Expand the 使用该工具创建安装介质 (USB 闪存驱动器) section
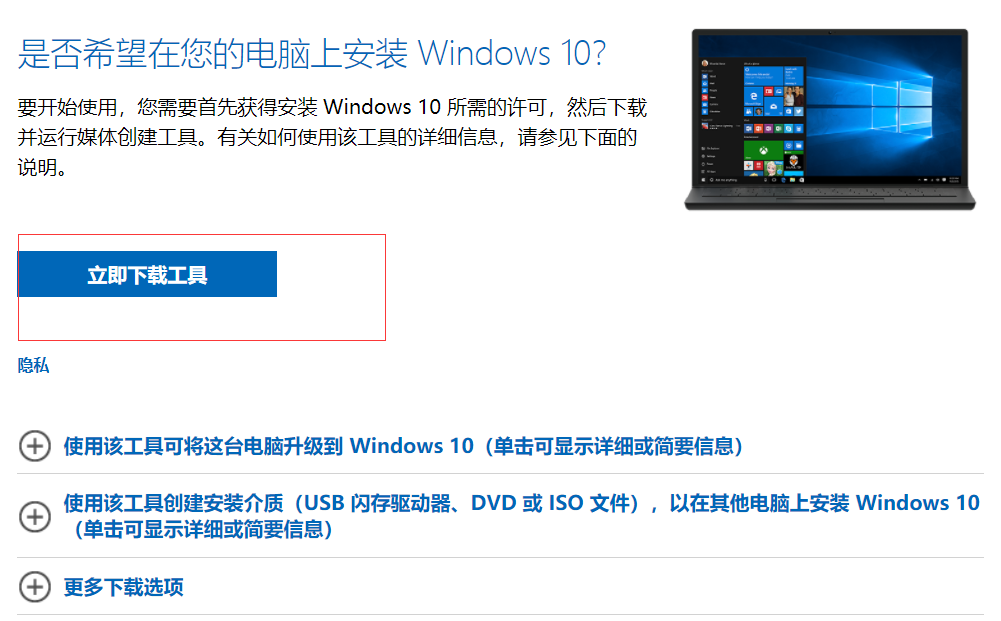 [x=522, y=516]
